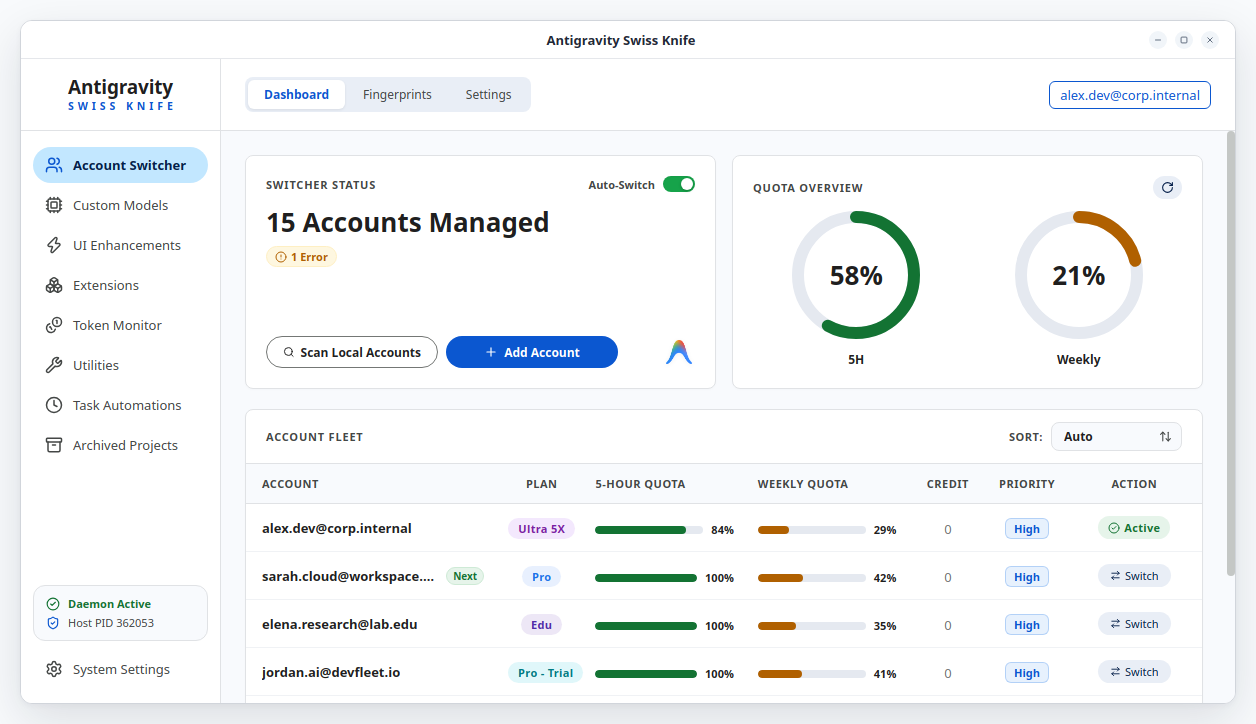The image size is (1256, 724).
Task: Open Archived Projects section
Action: click(120, 445)
